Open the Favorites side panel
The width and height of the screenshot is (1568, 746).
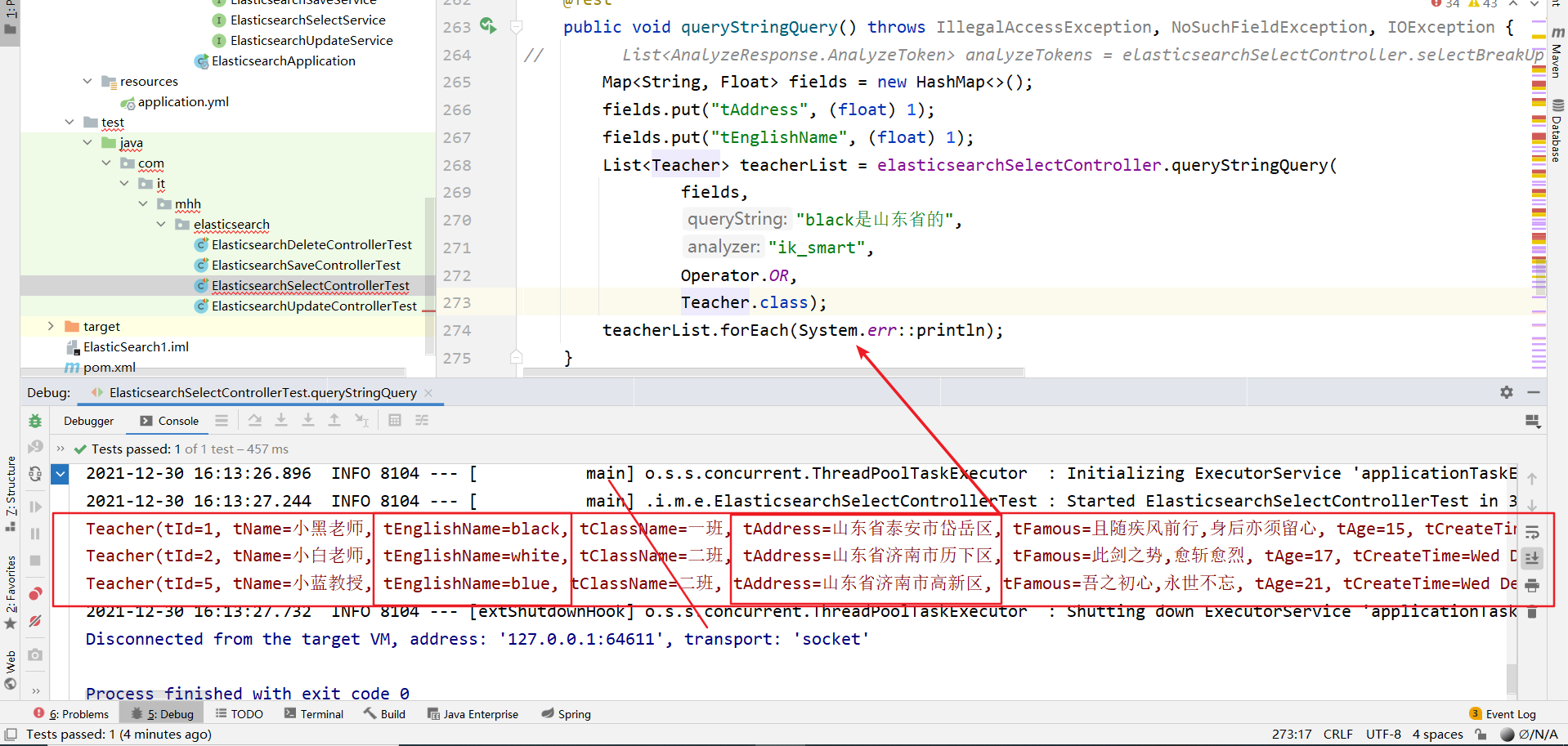[11, 592]
